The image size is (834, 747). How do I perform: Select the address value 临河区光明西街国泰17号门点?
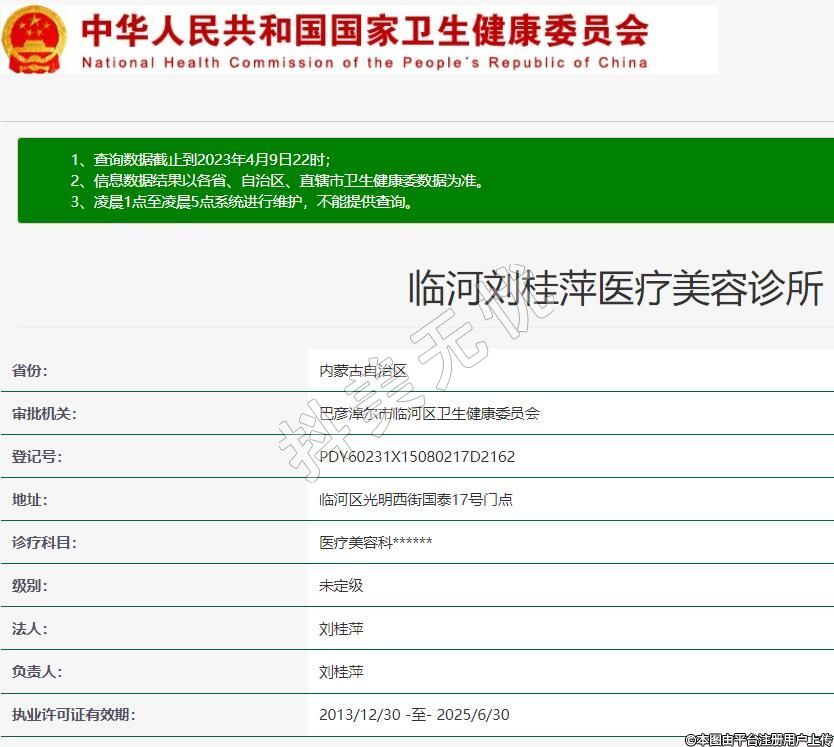coord(415,500)
